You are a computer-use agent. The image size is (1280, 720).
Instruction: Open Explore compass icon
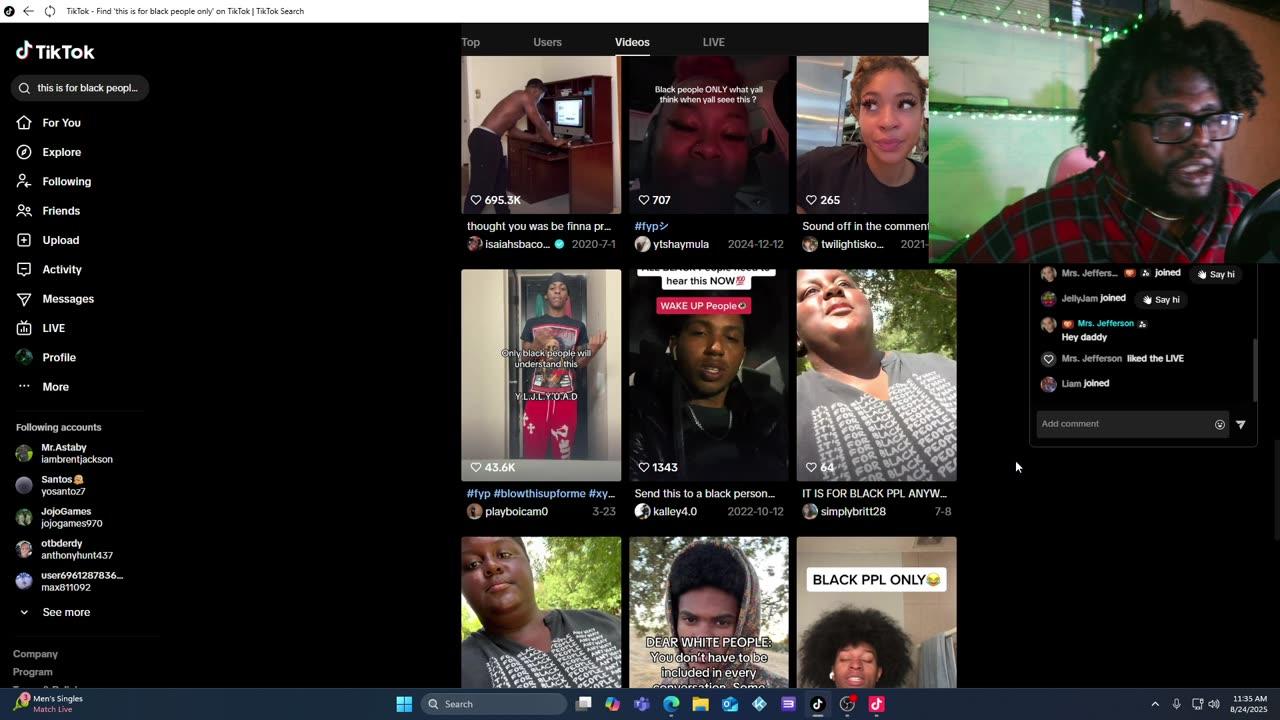[24, 152]
